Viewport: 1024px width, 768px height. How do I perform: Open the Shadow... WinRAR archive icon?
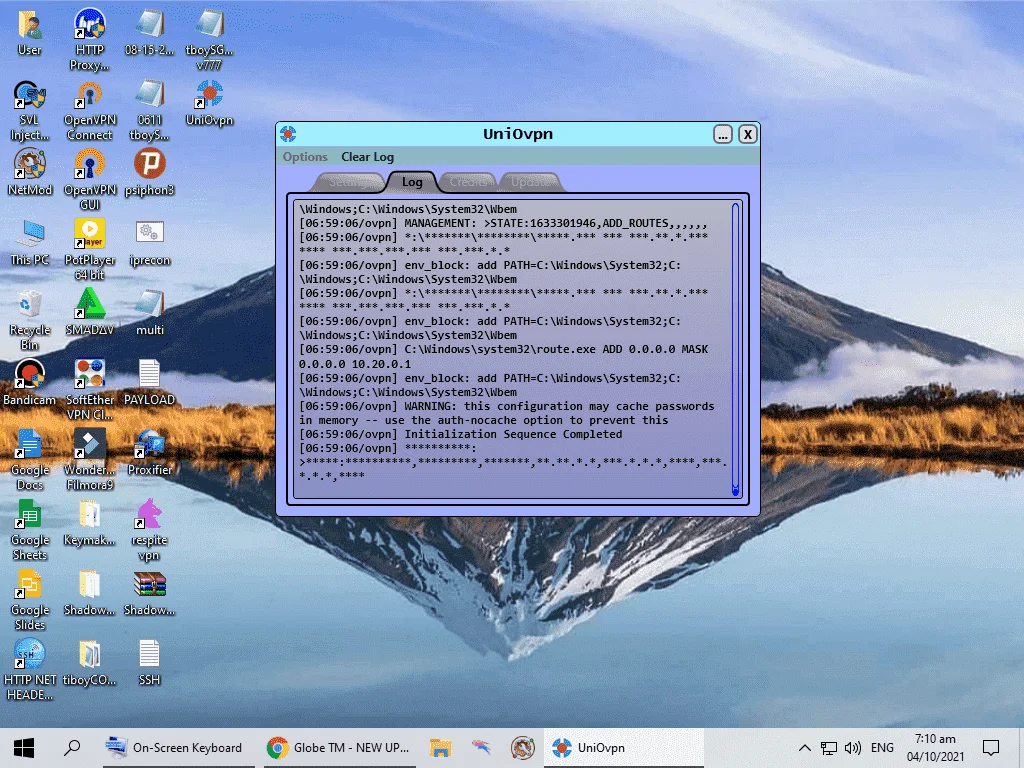[x=150, y=593]
